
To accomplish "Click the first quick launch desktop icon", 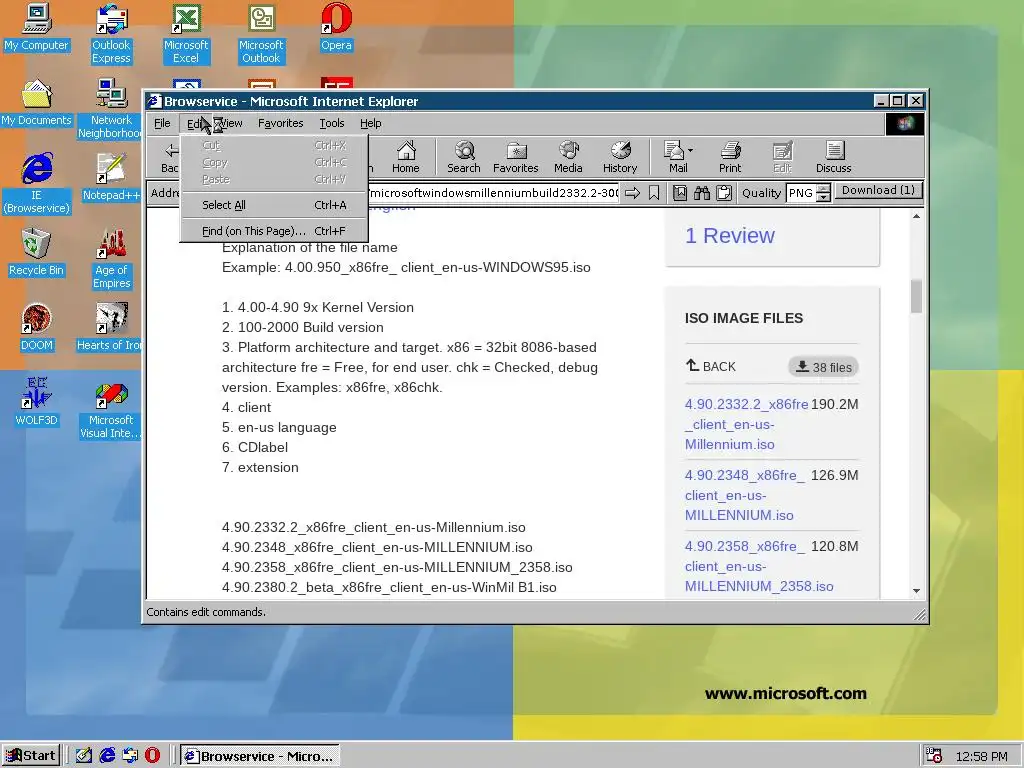I will 84,756.
